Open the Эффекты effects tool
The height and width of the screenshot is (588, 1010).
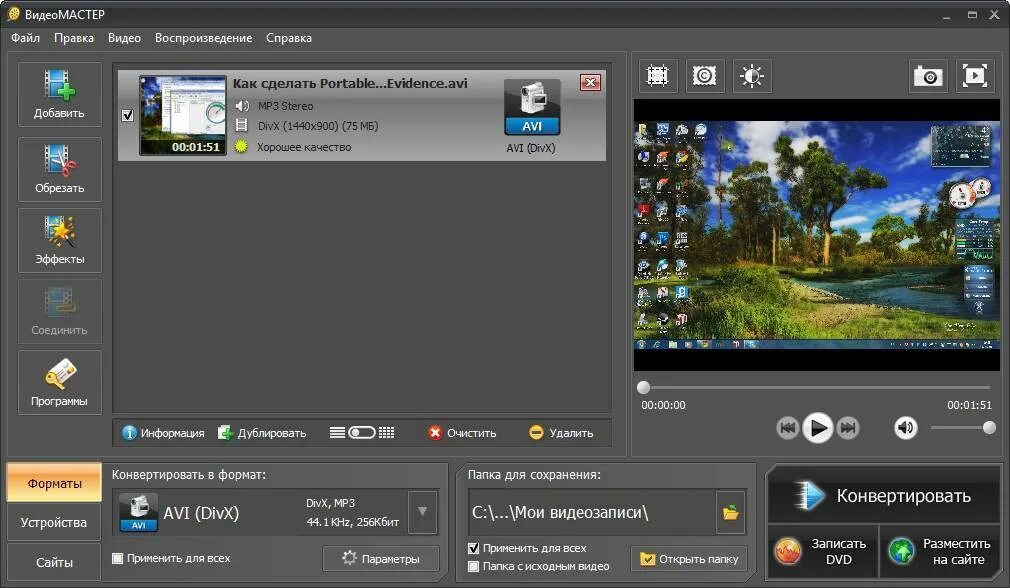pyautogui.click(x=59, y=240)
